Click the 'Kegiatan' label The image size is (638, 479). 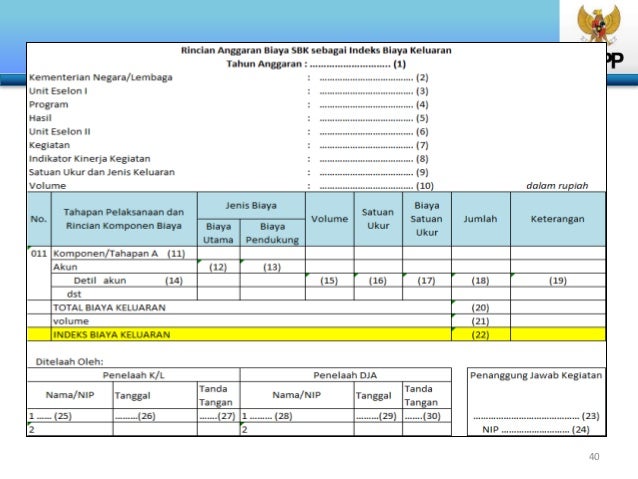pyautogui.click(x=50, y=145)
